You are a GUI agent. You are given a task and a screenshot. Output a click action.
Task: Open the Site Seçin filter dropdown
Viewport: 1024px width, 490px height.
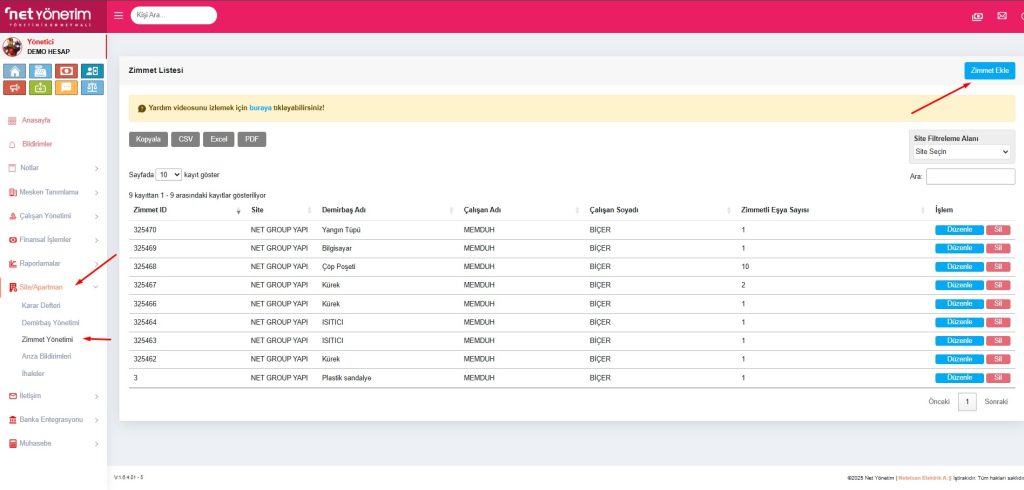pos(961,152)
